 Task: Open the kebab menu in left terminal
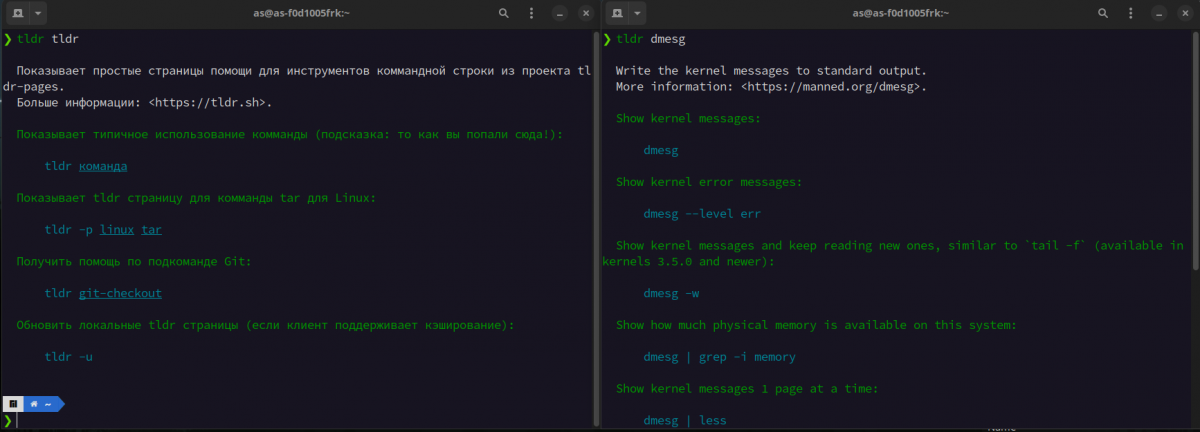(530, 14)
